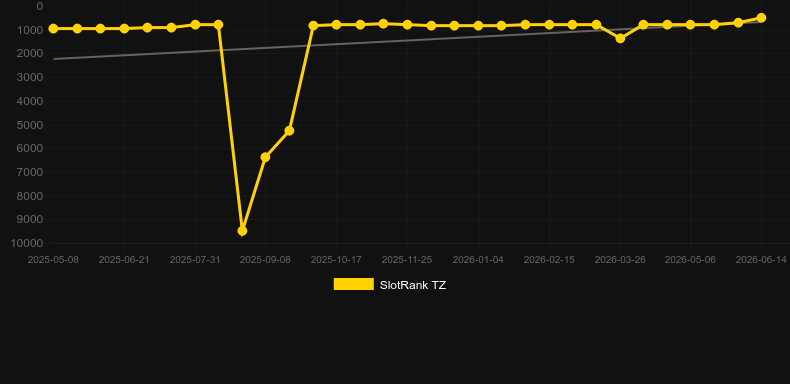Select the data point above 2025-11-25
Viewport: 790px width, 384px height.
click(407, 25)
